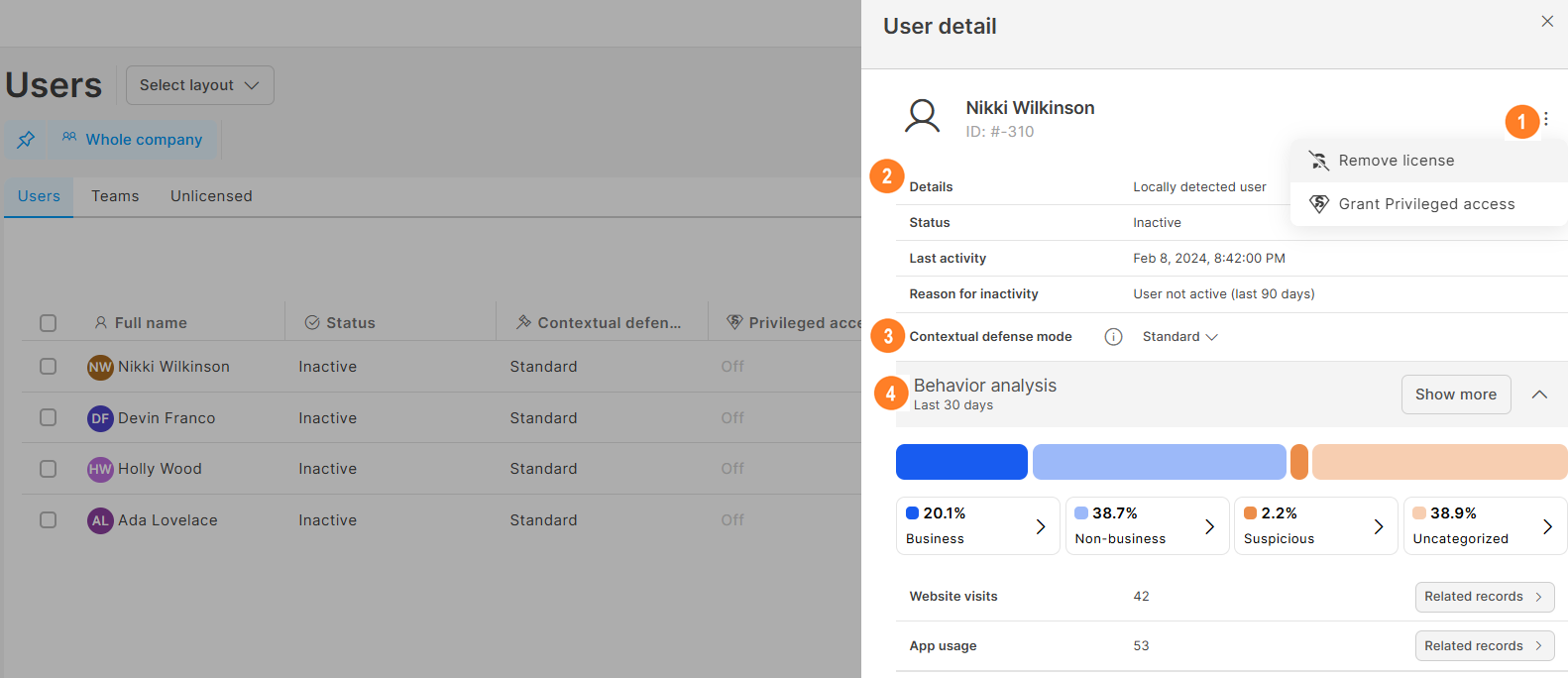Close the User detail panel
This screenshot has width=1568, height=678.
point(1546,22)
